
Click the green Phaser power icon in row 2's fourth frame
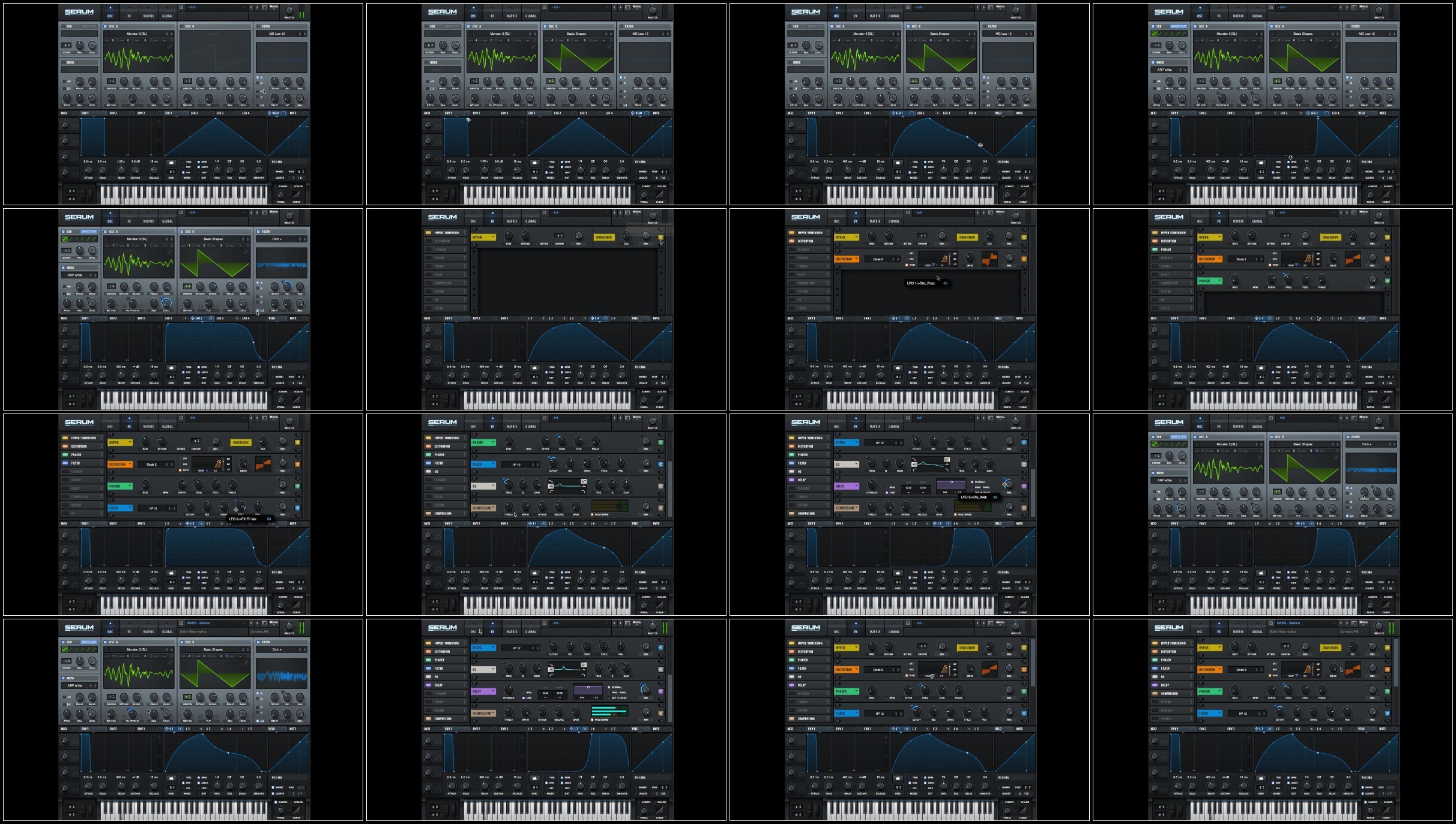(1388, 281)
